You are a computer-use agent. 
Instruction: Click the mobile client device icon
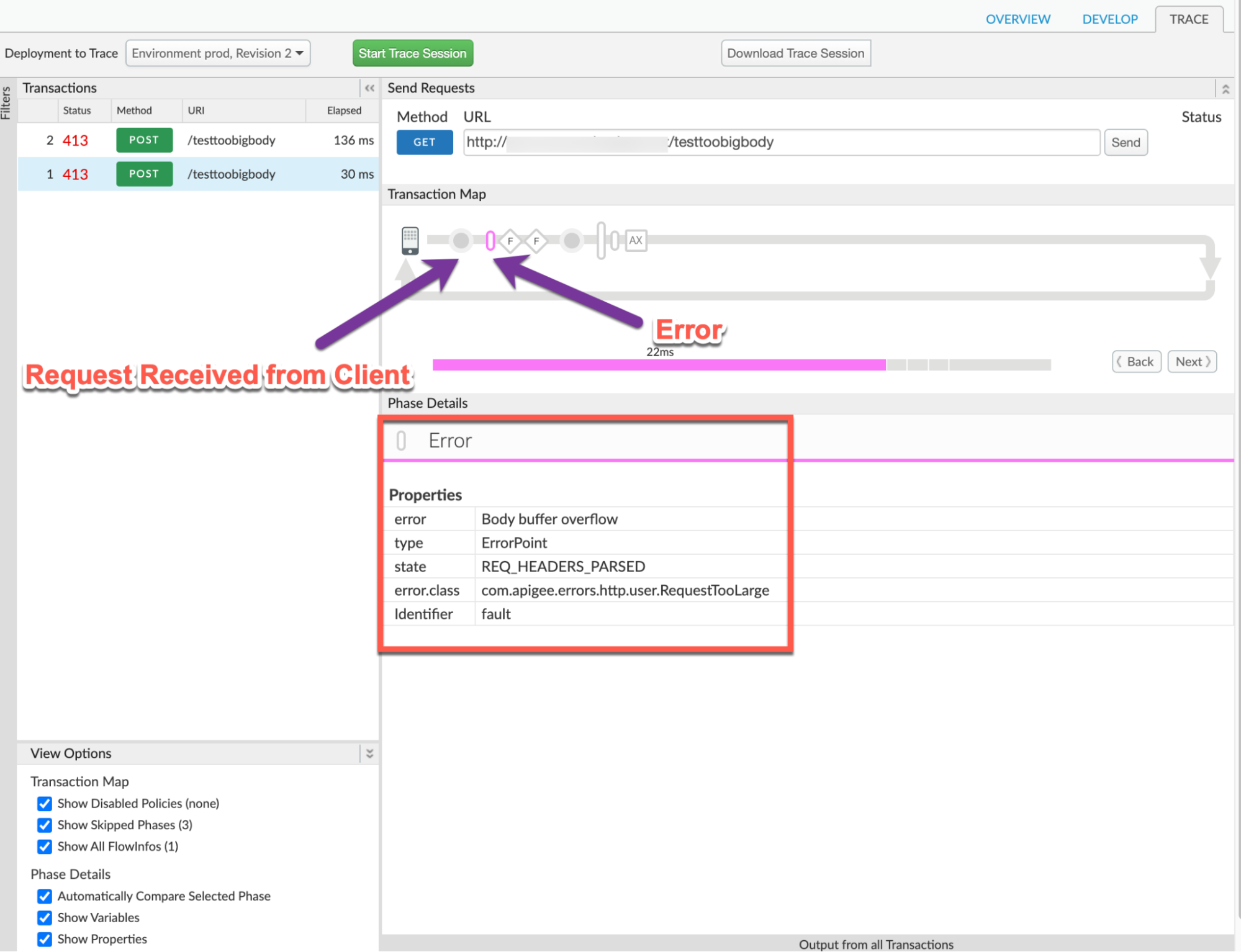[410, 240]
